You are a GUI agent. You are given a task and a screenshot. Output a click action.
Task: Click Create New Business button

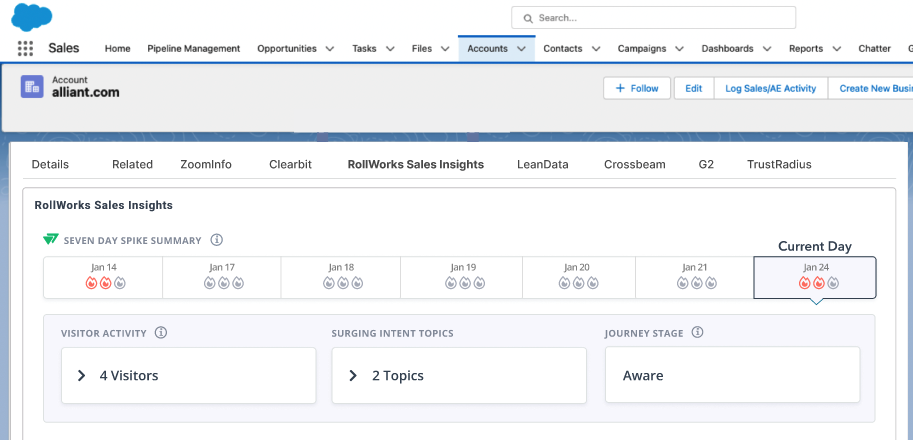pyautogui.click(x=870, y=88)
